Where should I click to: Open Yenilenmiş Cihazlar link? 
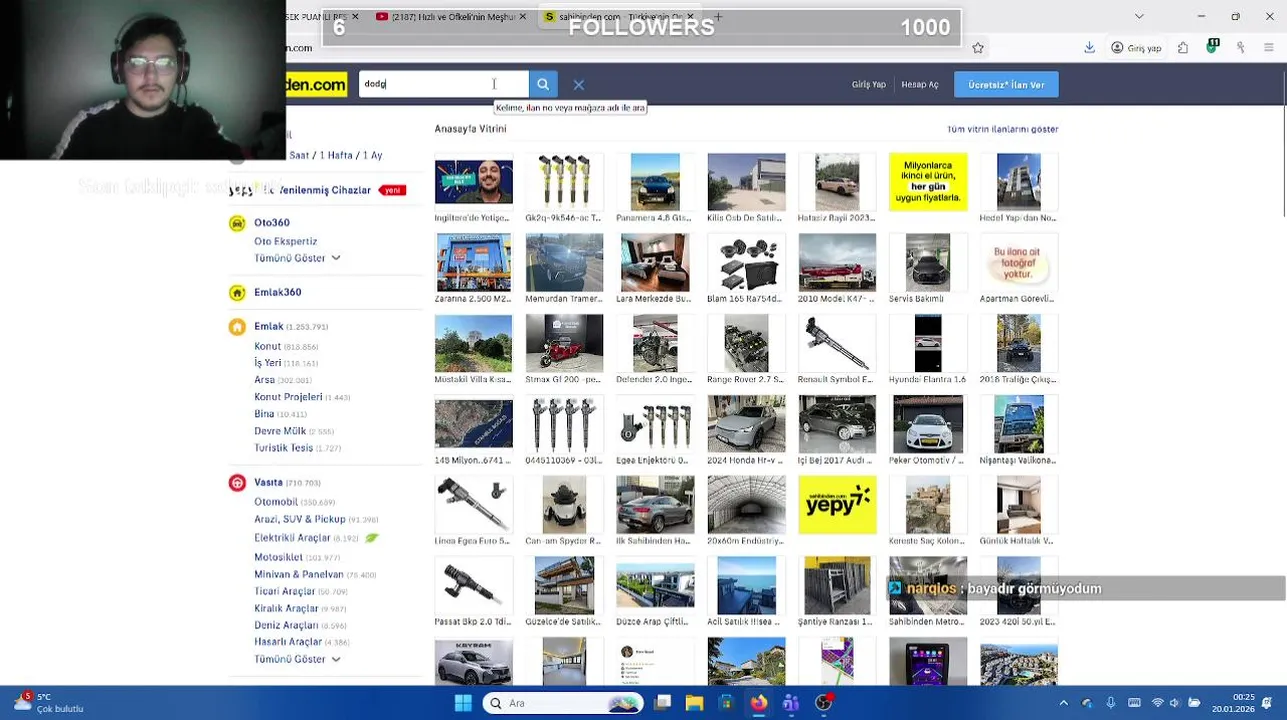[324, 190]
